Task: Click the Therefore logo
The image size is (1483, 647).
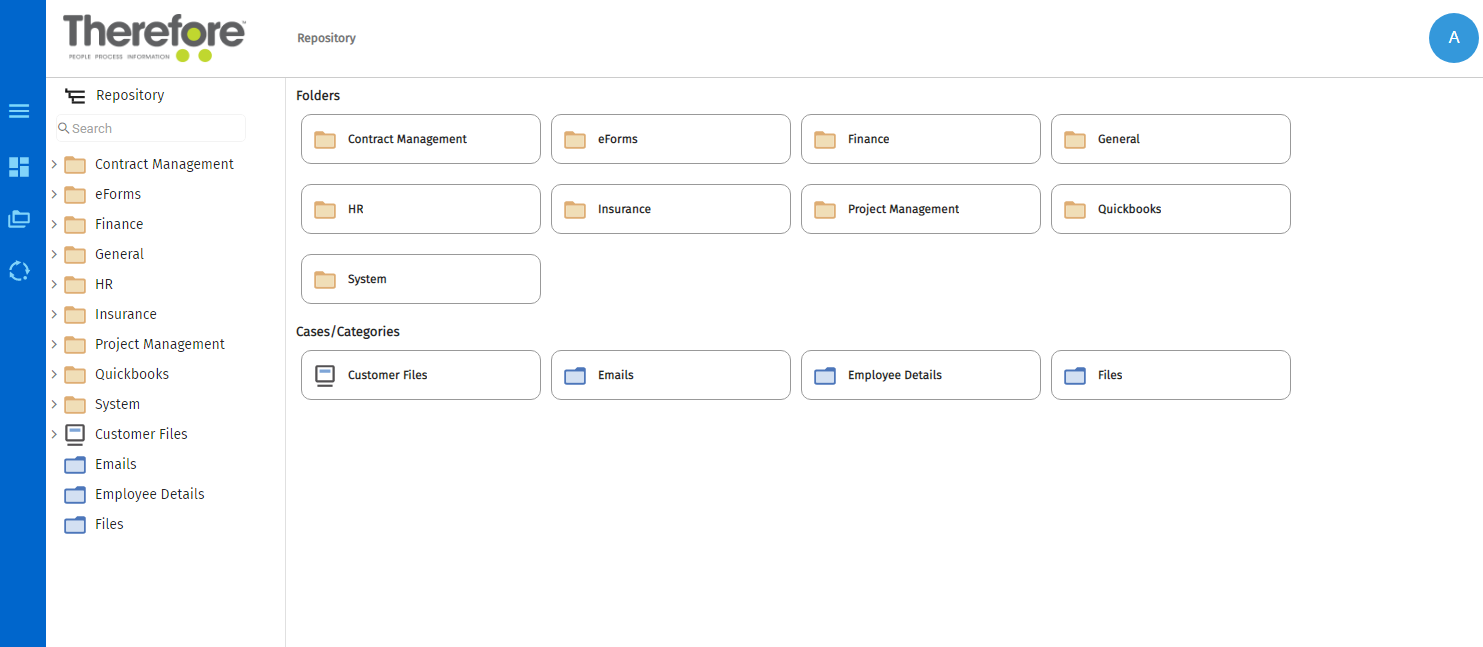Action: click(x=154, y=38)
